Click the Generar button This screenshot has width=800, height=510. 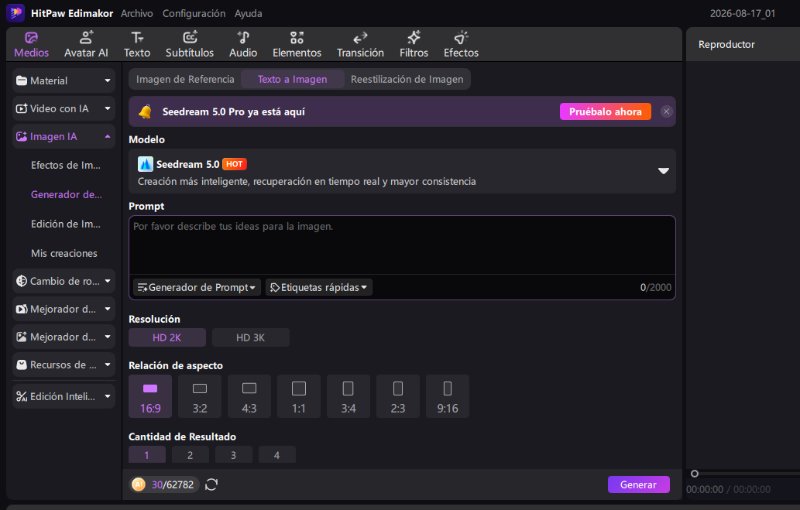coord(638,484)
